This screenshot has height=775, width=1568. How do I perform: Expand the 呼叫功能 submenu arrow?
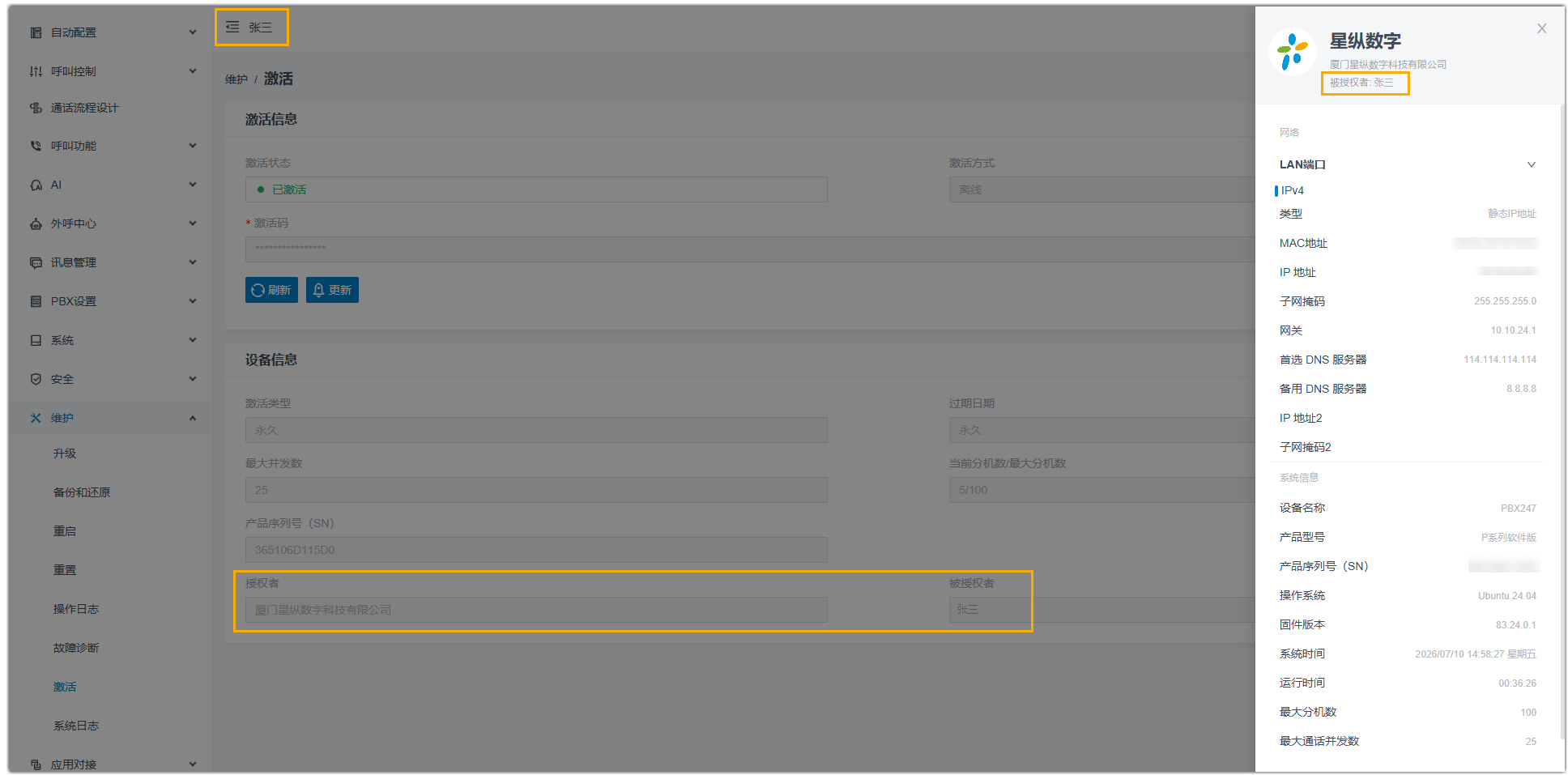pyautogui.click(x=193, y=146)
